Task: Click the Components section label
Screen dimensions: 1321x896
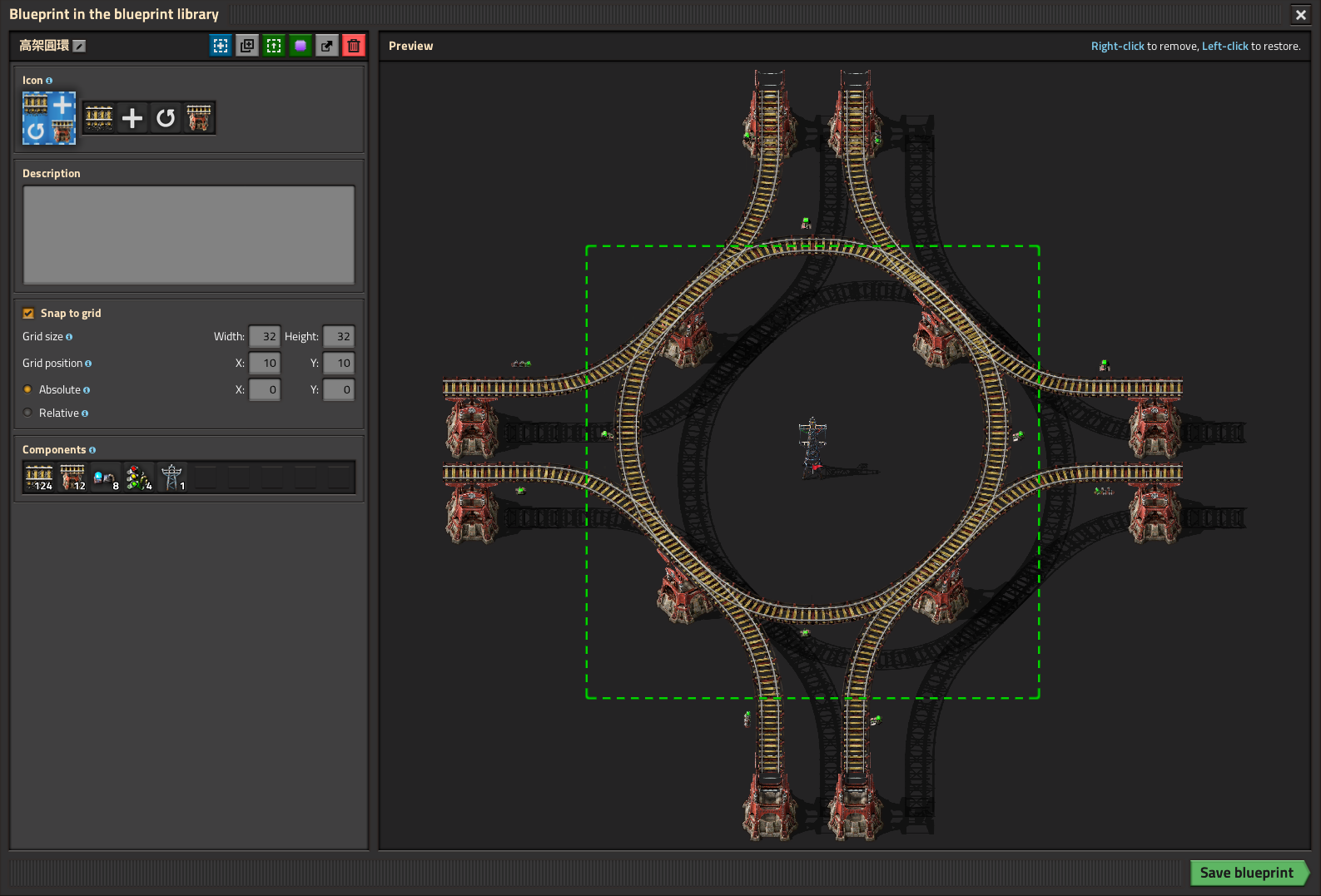Action: pos(54,450)
